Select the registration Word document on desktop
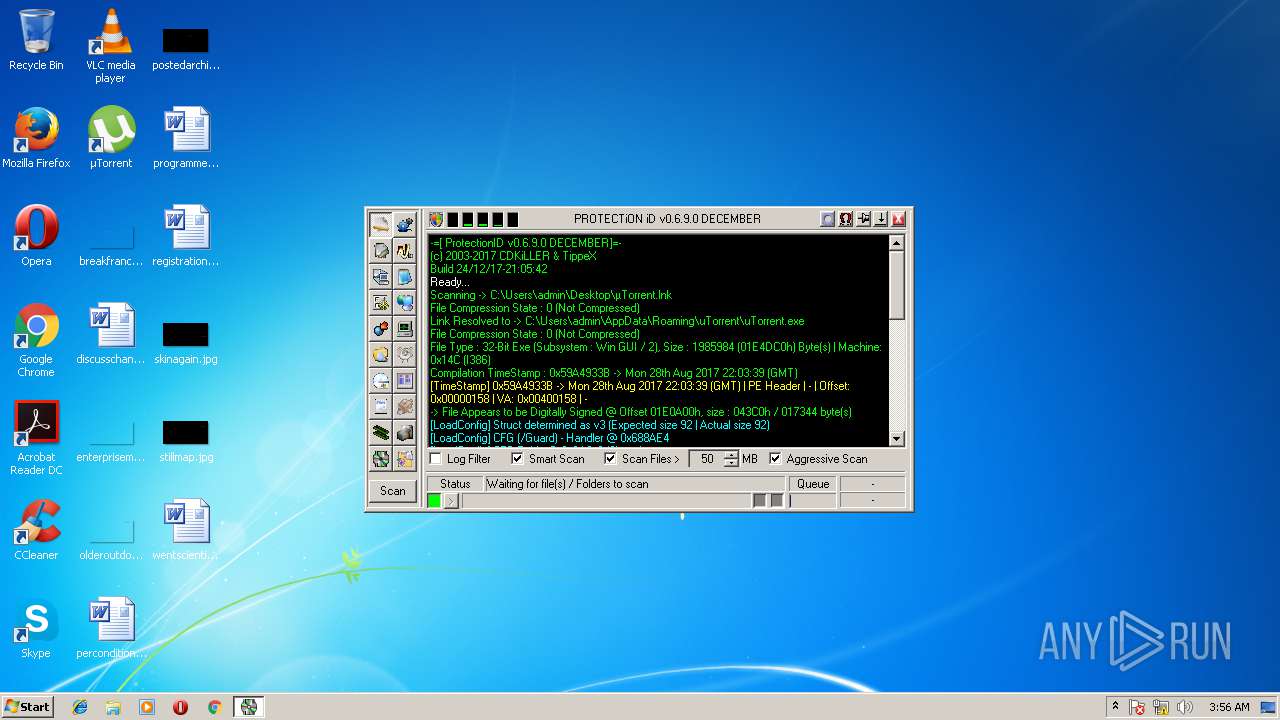Image resolution: width=1280 pixels, height=720 pixels. 186,236
